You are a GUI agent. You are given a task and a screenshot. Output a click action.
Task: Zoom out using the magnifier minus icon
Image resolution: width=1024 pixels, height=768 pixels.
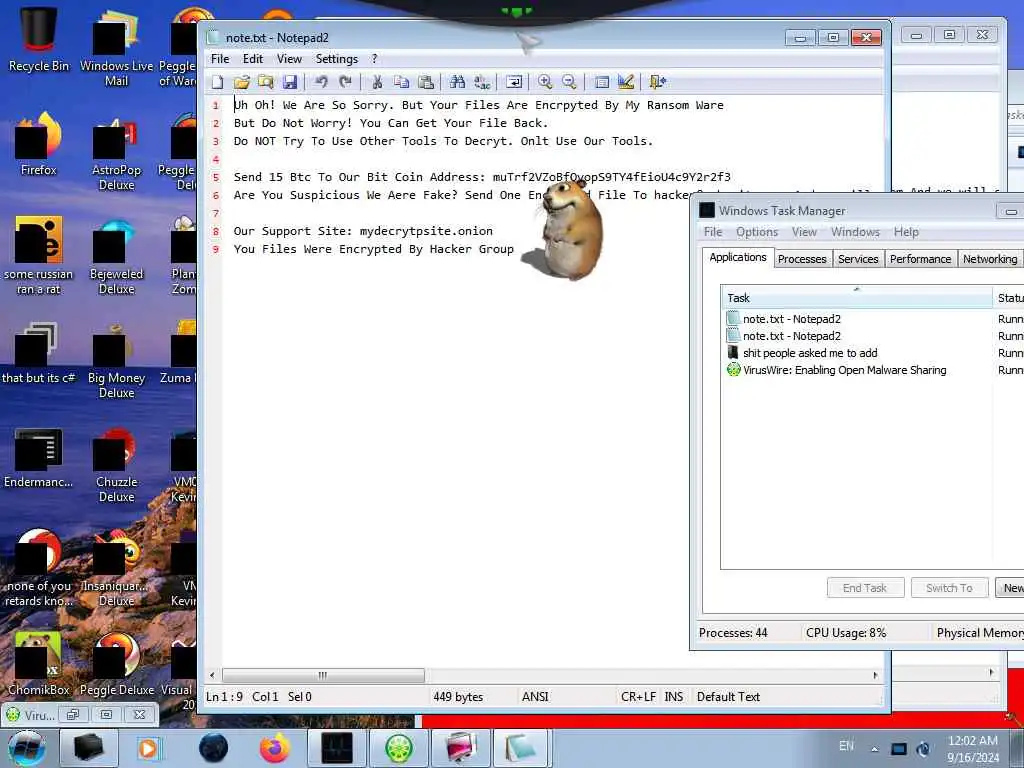point(569,82)
